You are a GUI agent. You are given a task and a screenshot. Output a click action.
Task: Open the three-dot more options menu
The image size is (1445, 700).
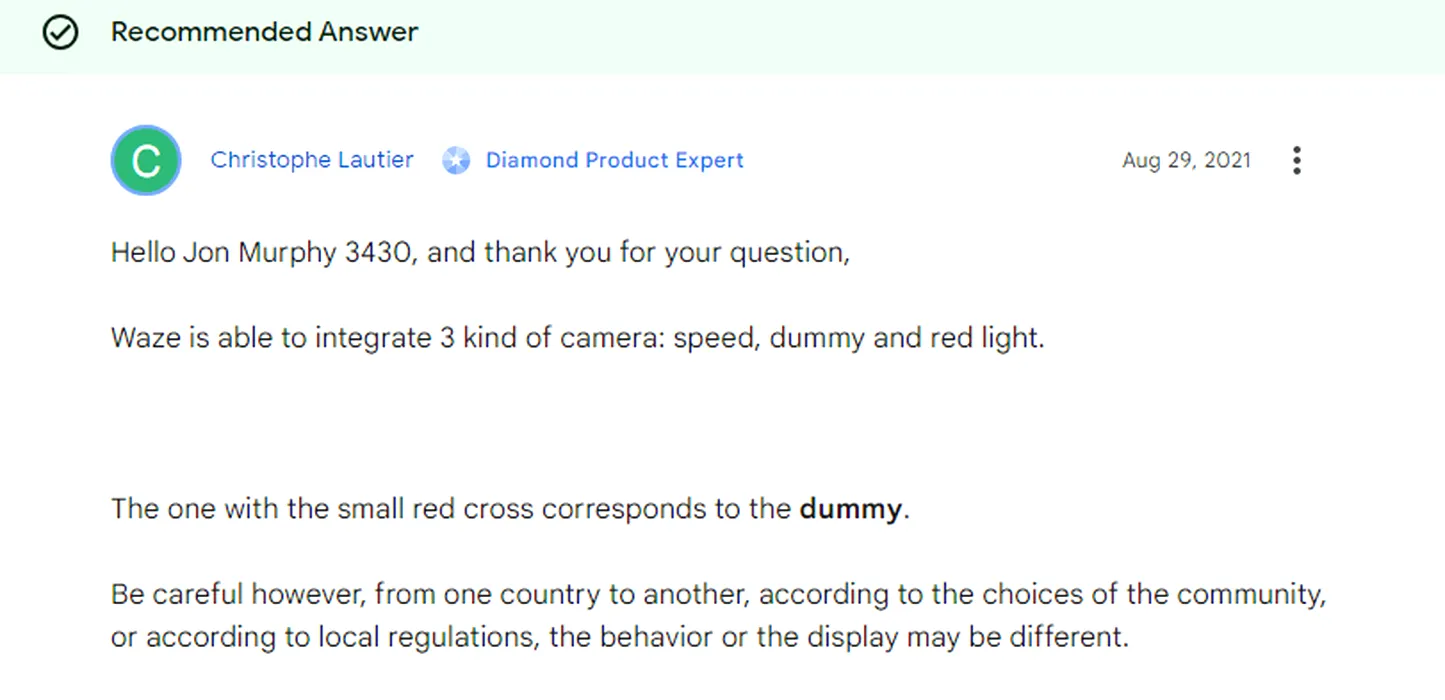click(x=1296, y=160)
